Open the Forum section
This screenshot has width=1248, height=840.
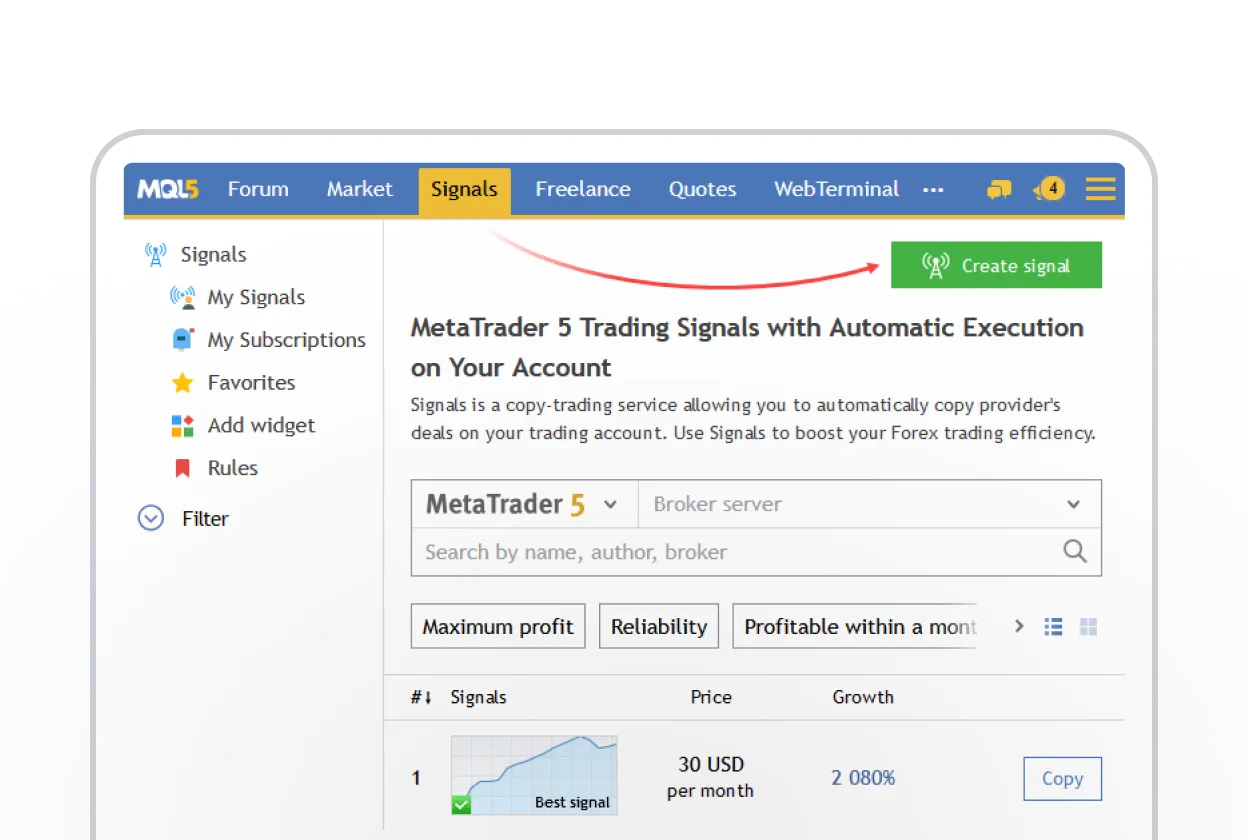click(258, 189)
